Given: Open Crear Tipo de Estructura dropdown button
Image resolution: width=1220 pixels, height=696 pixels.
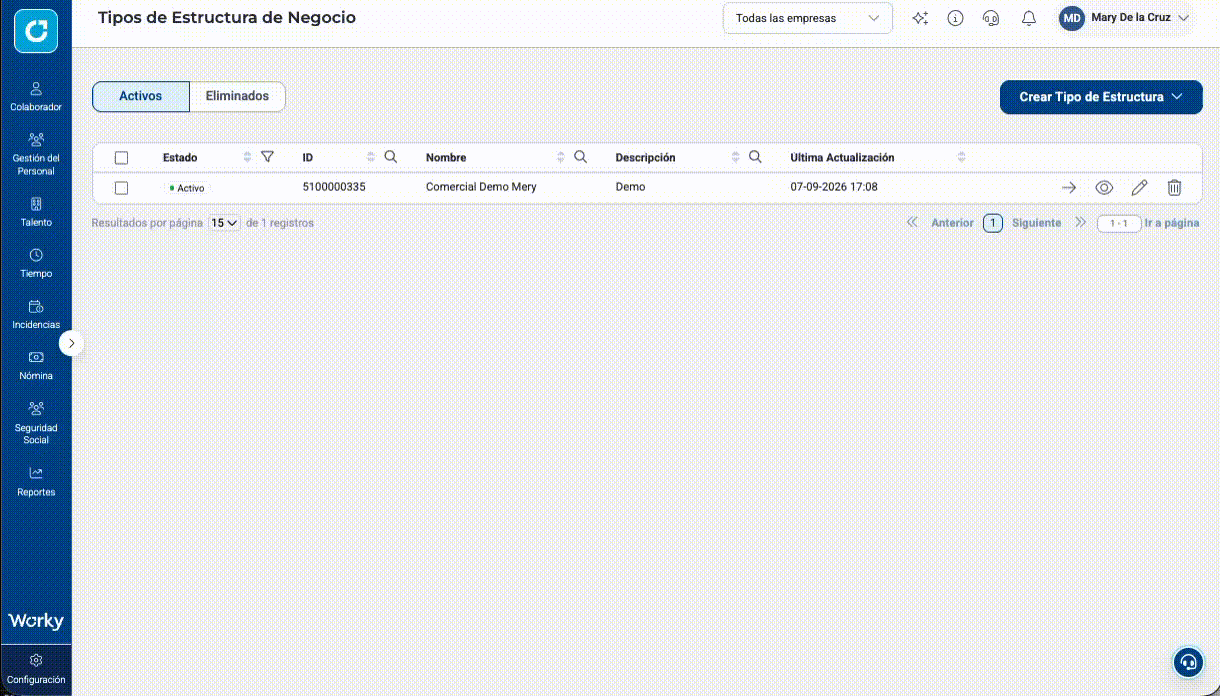Looking at the screenshot, I should (x=1101, y=97).
